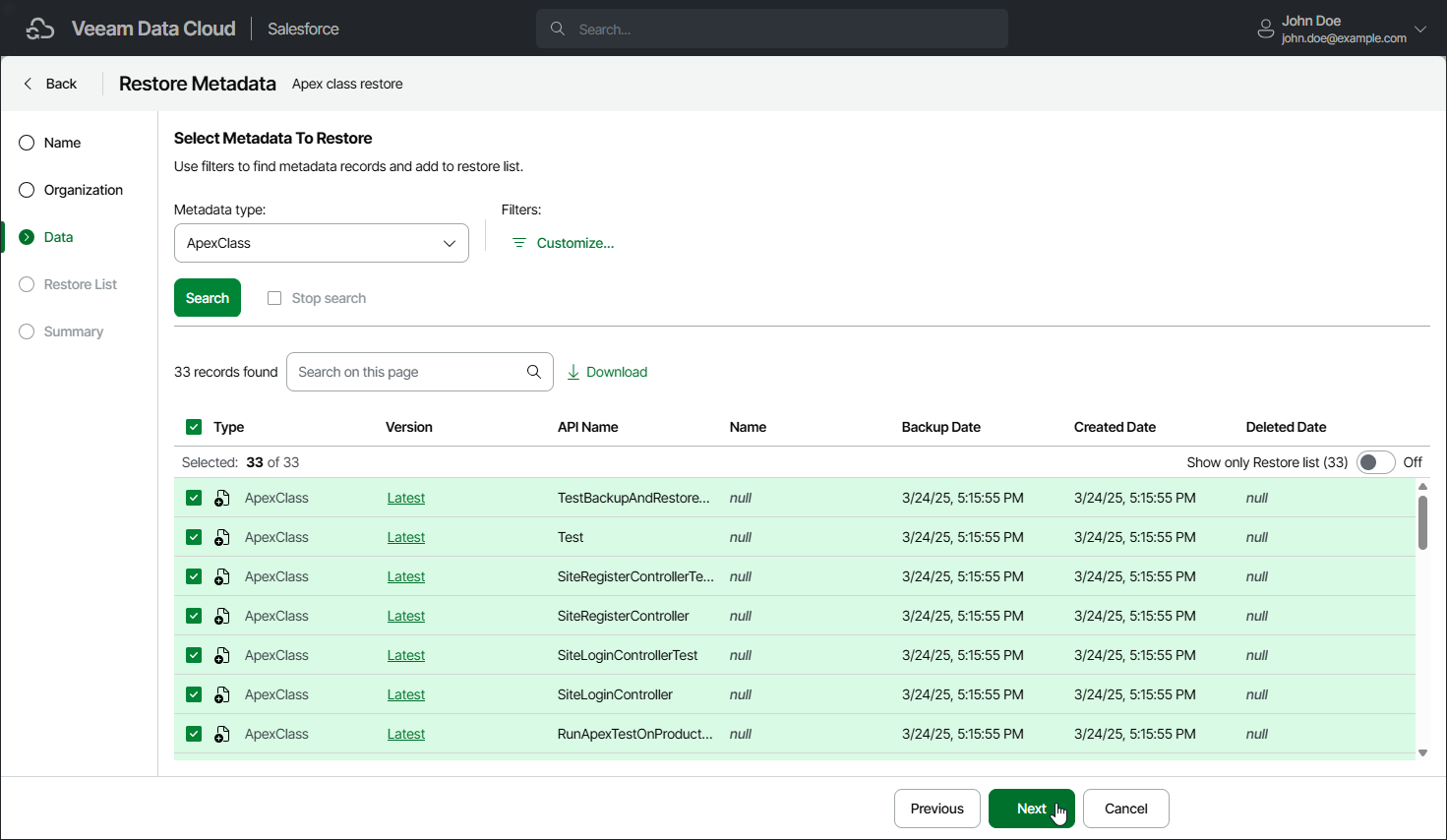
Task: Click the table scrollbar up arrow
Action: click(x=1422, y=487)
